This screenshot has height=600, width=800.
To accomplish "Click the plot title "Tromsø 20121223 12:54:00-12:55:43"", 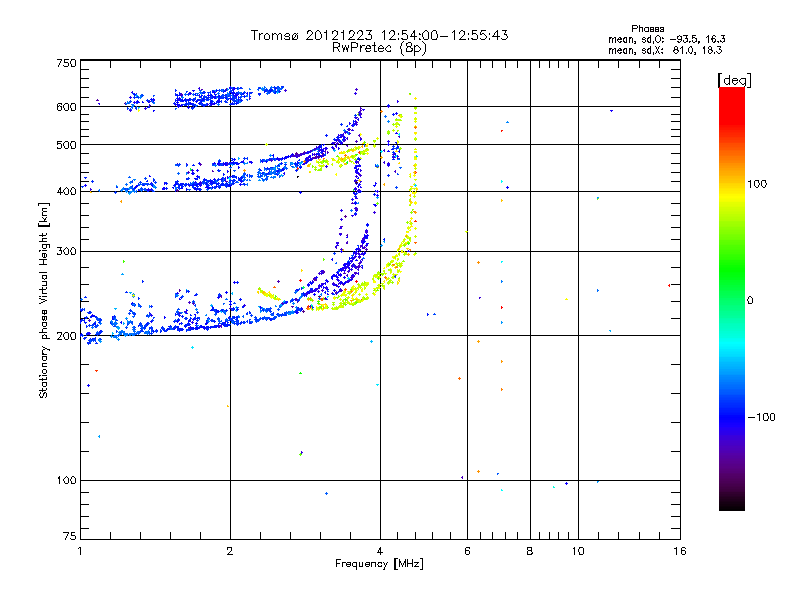I will click(x=379, y=35).
